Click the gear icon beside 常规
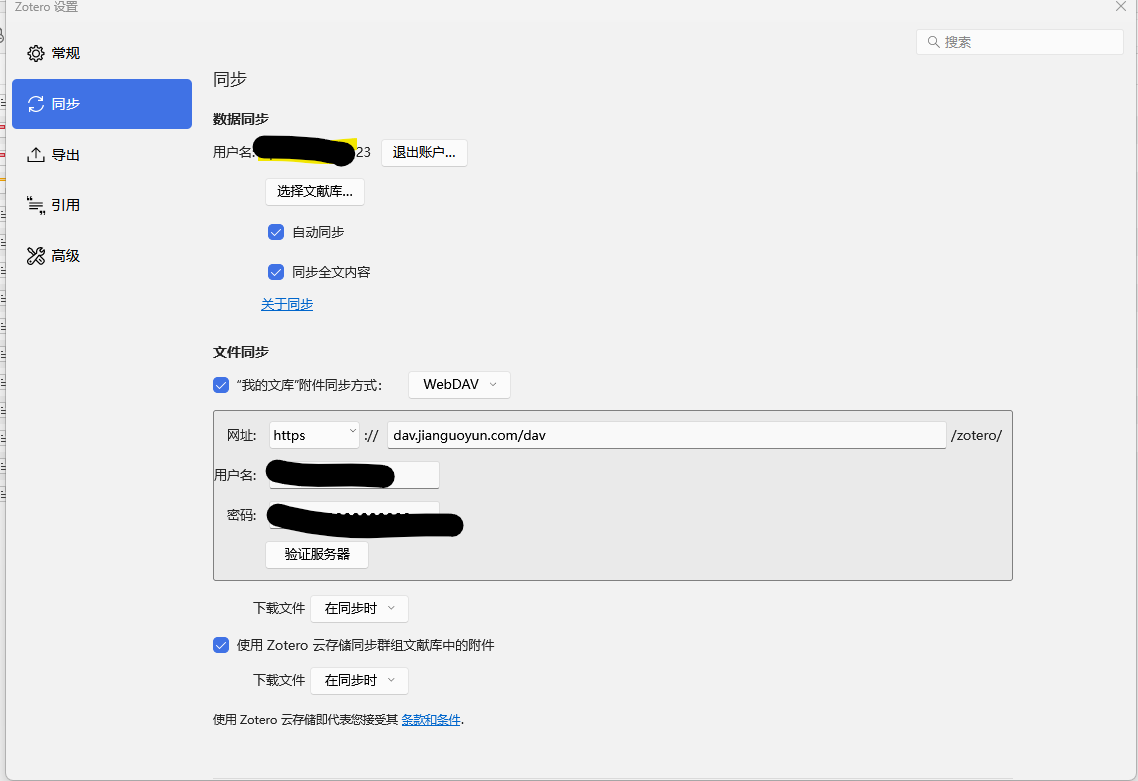Screen dimensions: 1138x781 coord(36,53)
